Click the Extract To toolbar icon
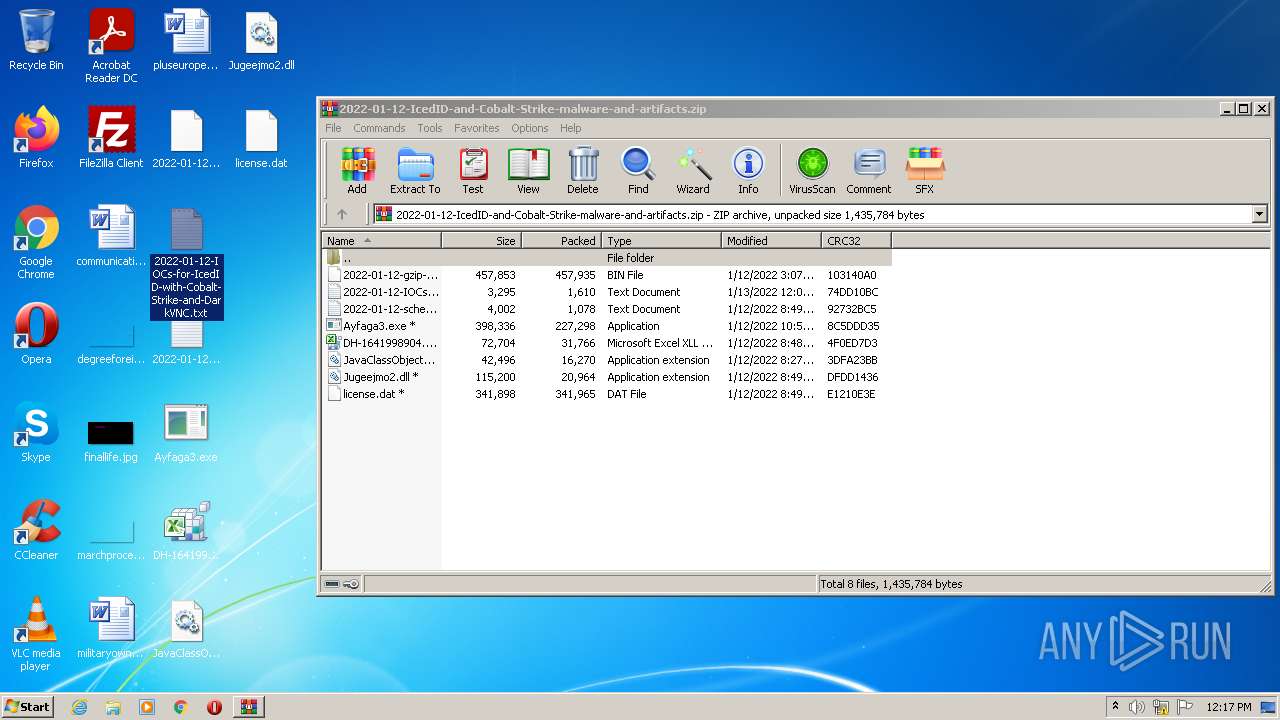The image size is (1280, 720). tap(415, 170)
